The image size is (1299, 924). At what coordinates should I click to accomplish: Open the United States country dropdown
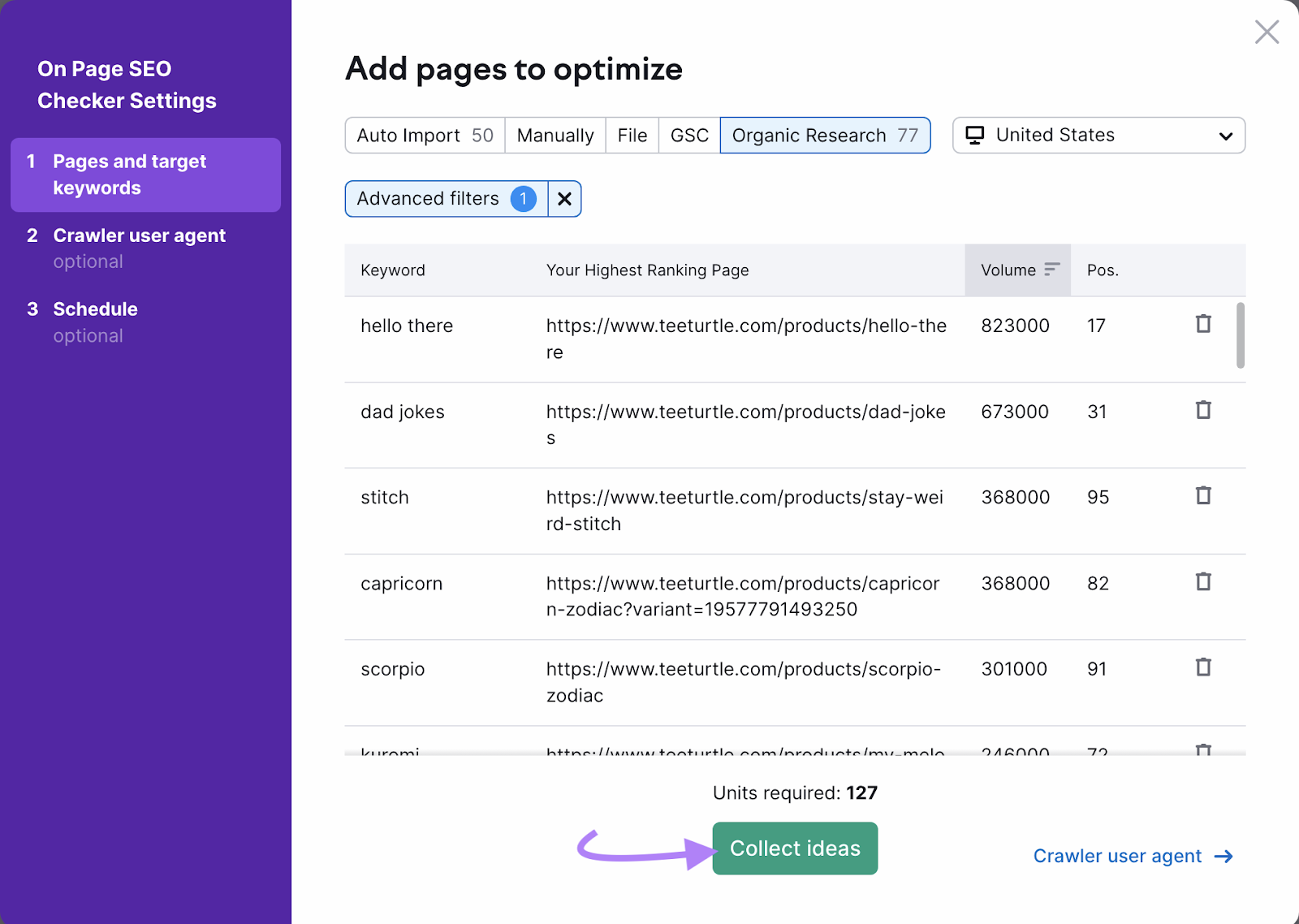1098,136
